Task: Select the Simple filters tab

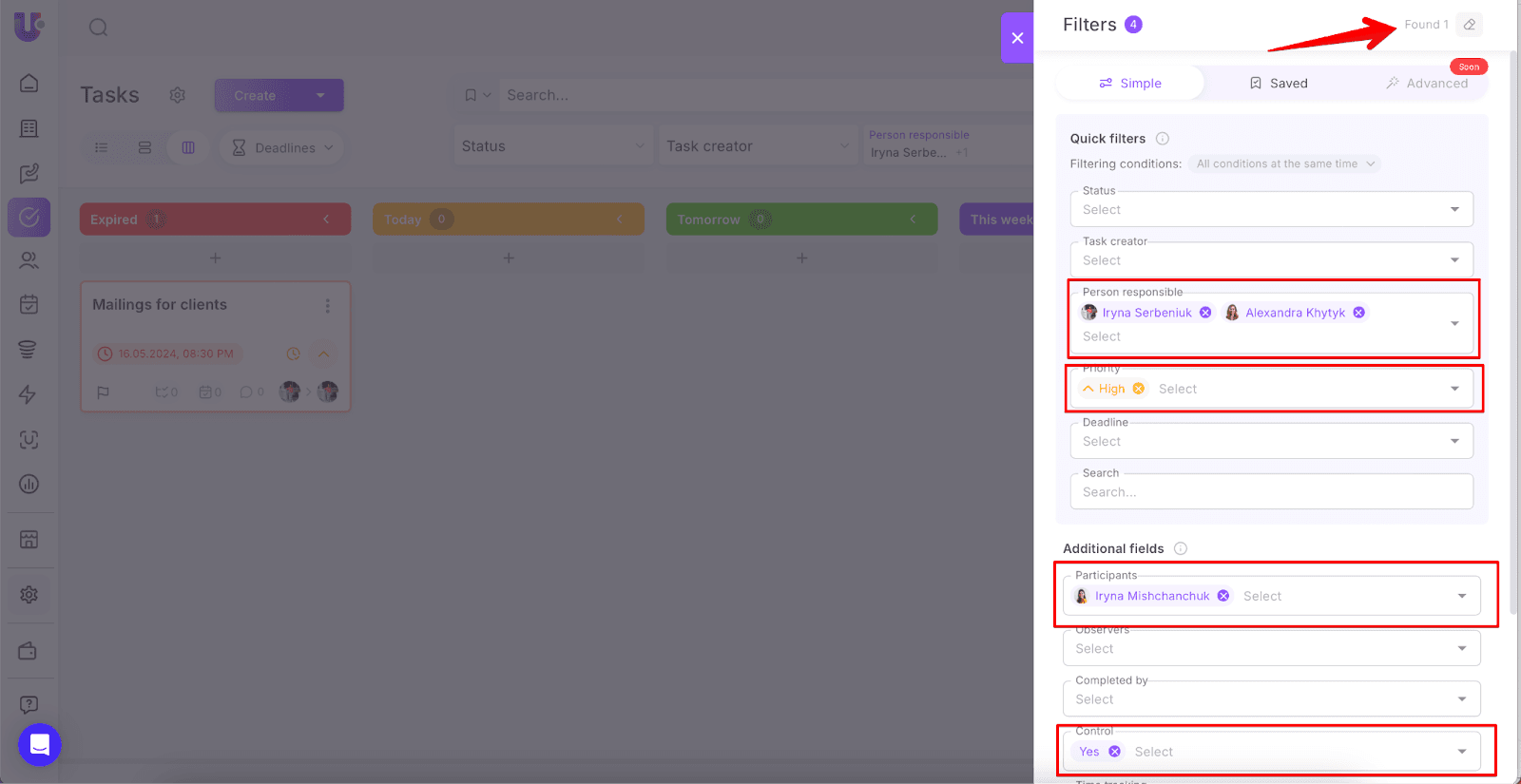Action: point(1130,84)
